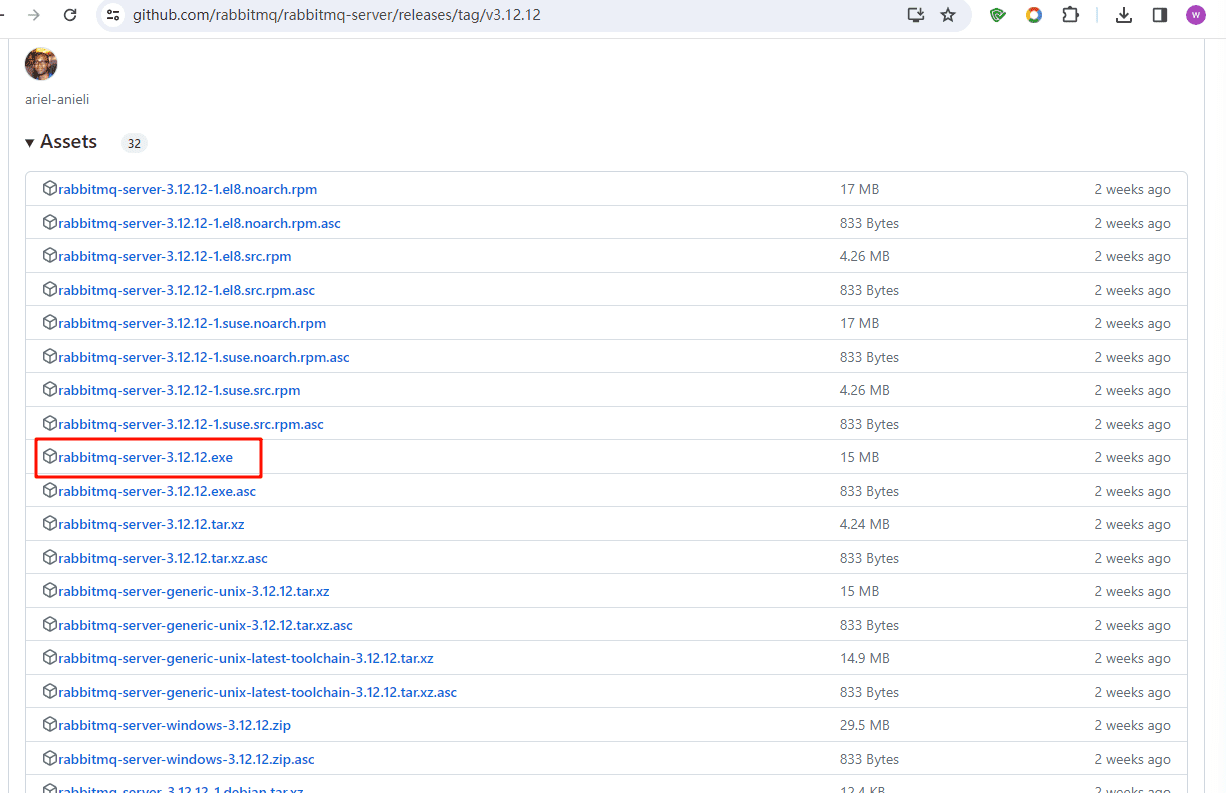The height and width of the screenshot is (793, 1226).
Task: Click the install app icon in address bar
Action: point(915,15)
